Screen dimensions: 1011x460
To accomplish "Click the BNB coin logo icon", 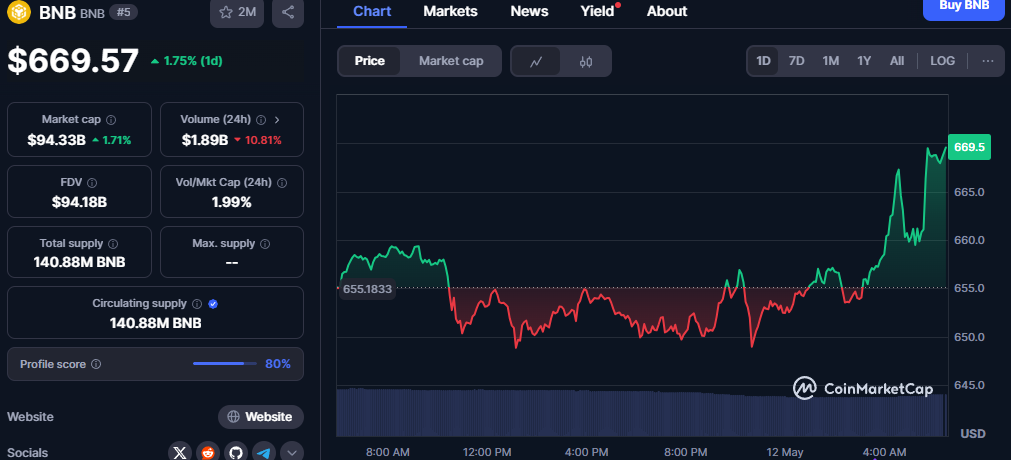I will click(x=19, y=12).
